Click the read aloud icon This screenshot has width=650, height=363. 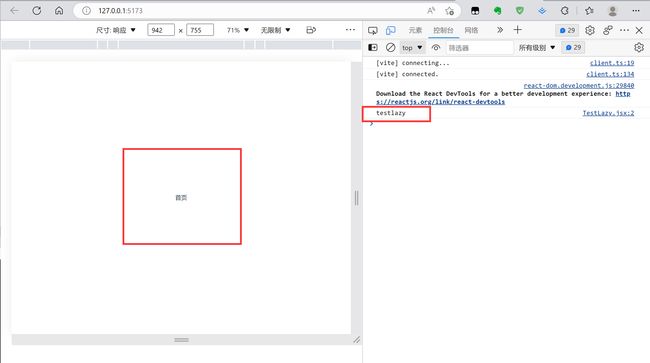coord(431,11)
